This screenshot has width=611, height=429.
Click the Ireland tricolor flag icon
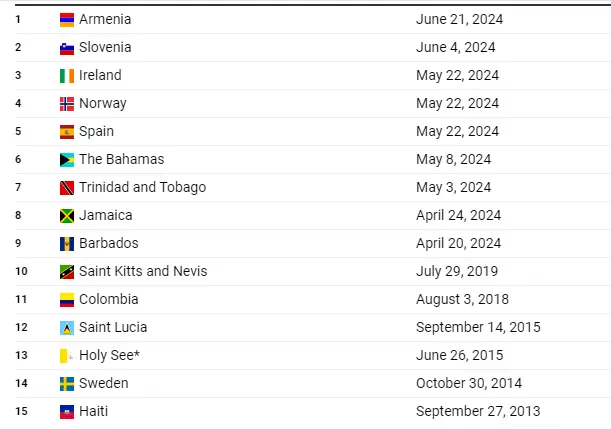pyautogui.click(x=67, y=76)
